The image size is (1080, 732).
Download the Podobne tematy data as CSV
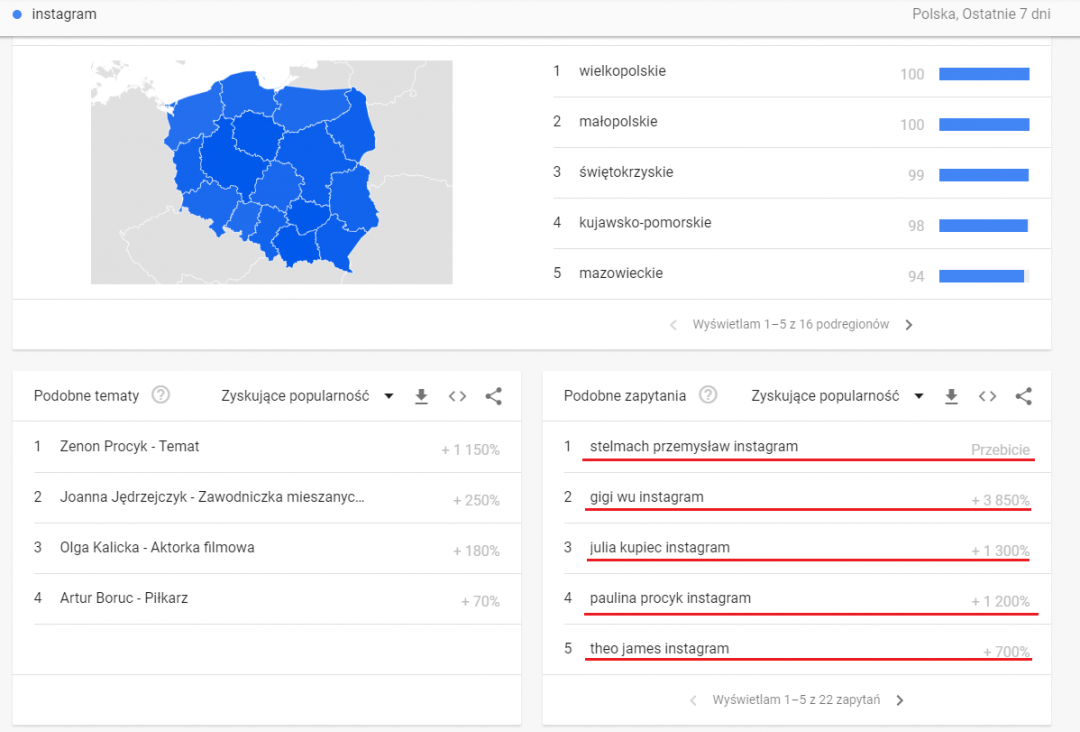coord(421,396)
